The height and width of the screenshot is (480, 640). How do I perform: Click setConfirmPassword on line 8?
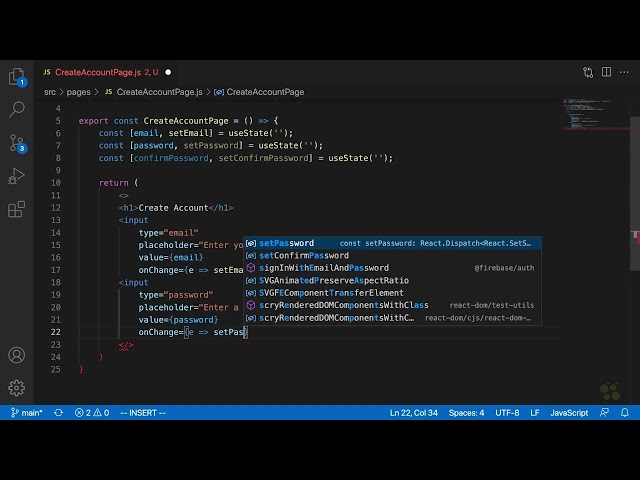point(263,158)
